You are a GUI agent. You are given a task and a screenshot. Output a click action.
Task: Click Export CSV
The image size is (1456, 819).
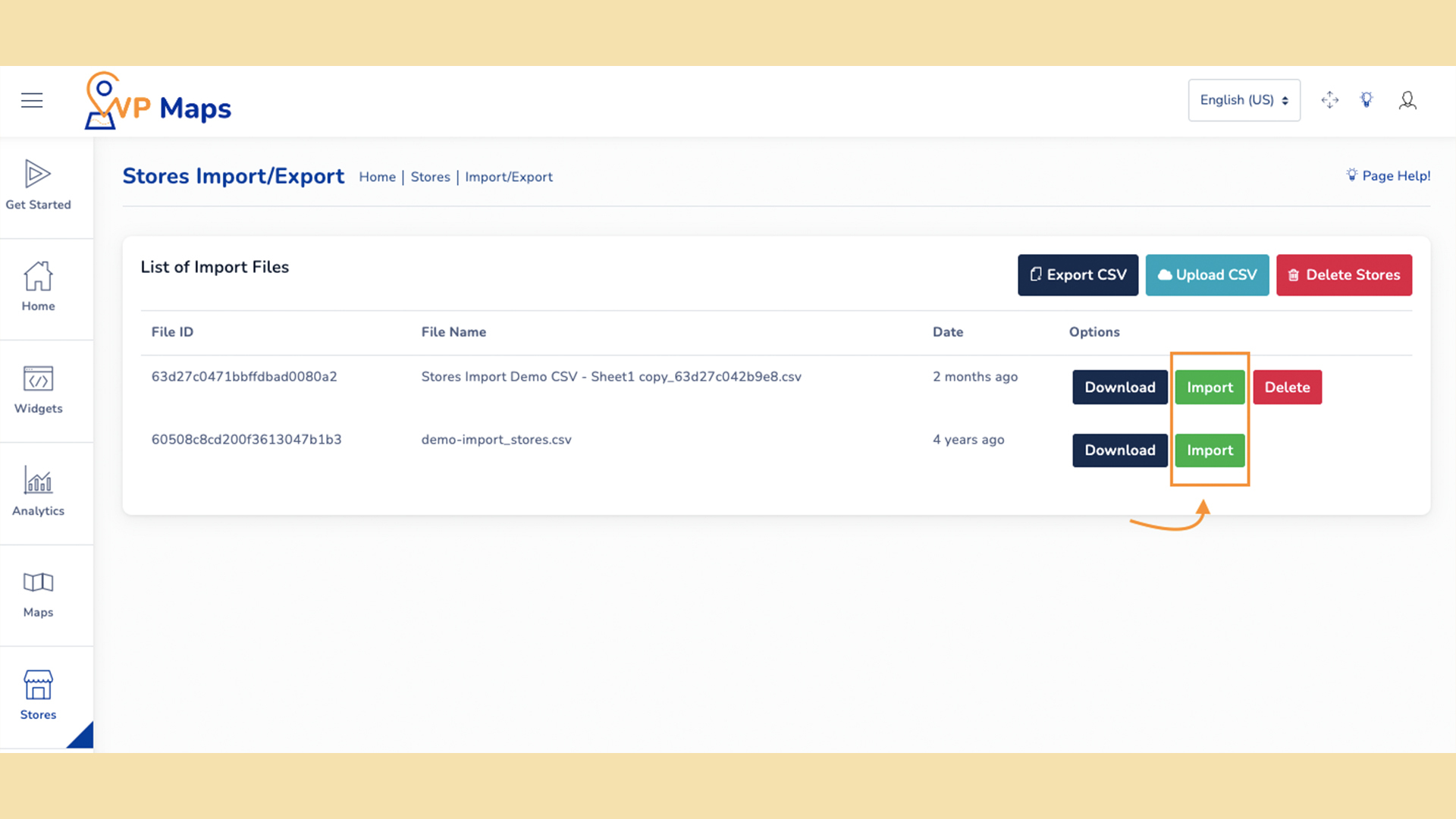tap(1078, 275)
